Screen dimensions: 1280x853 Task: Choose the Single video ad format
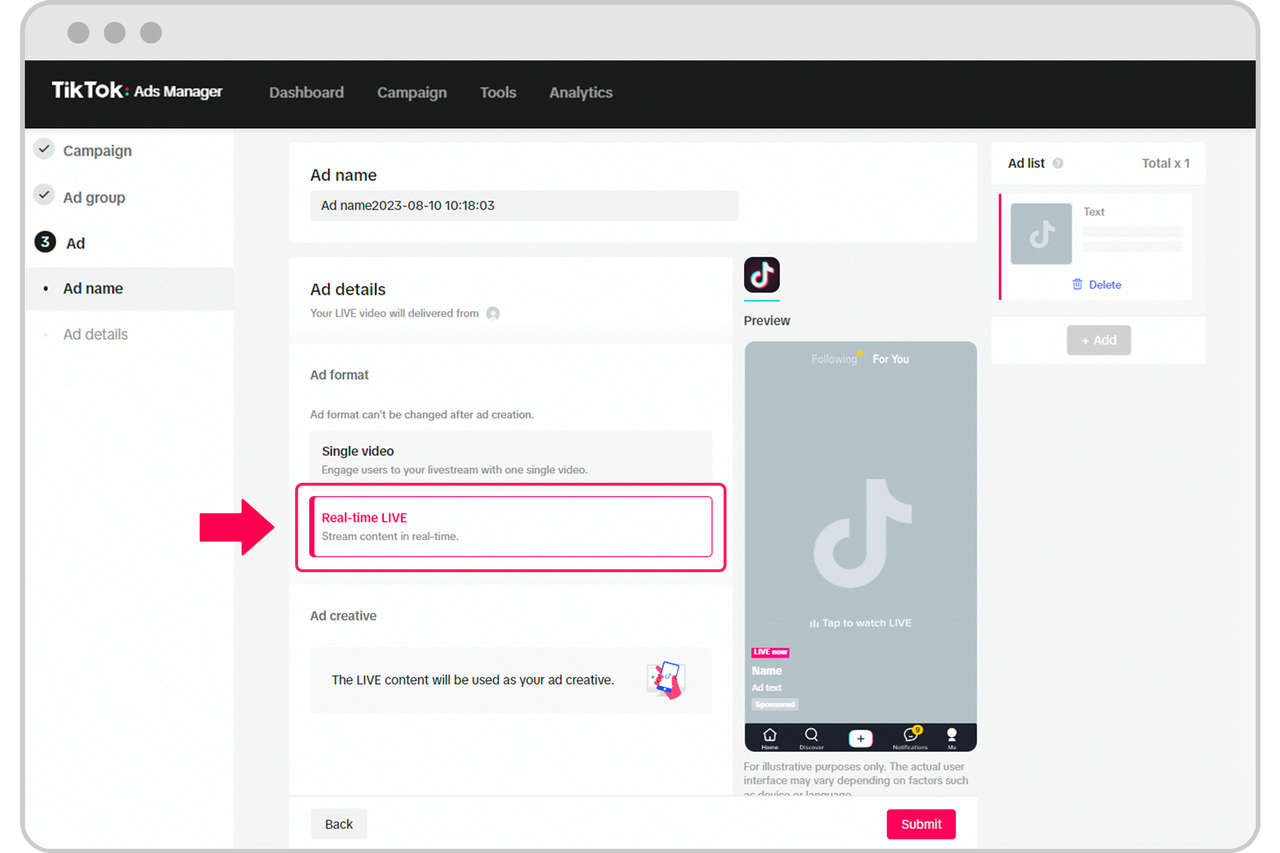click(x=511, y=458)
